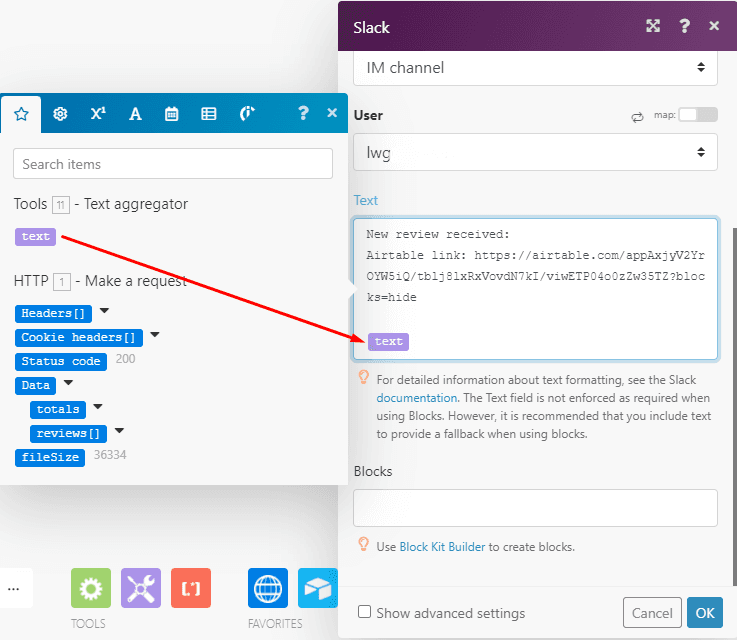The height and width of the screenshot is (640, 737).
Task: Switch to general functions gear tab
Action: [x=60, y=114]
